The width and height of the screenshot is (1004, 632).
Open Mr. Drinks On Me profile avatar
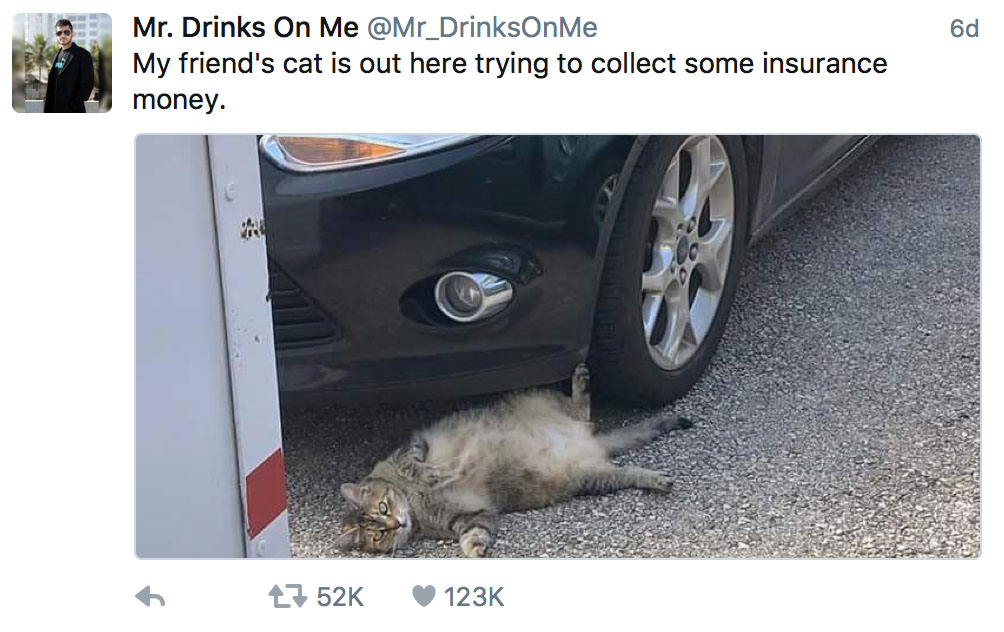pyautogui.click(x=62, y=63)
